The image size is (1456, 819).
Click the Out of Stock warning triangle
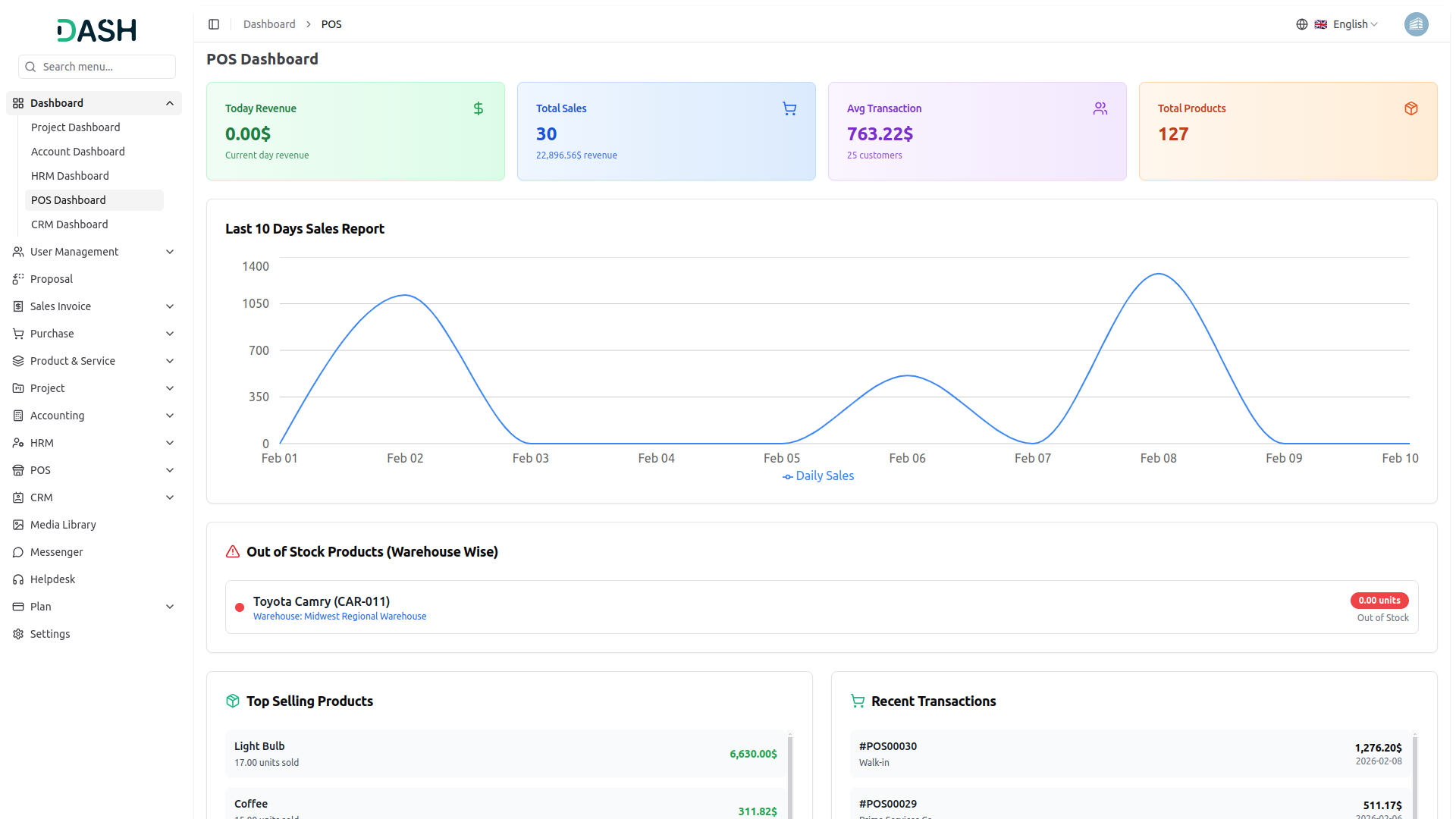tap(233, 552)
